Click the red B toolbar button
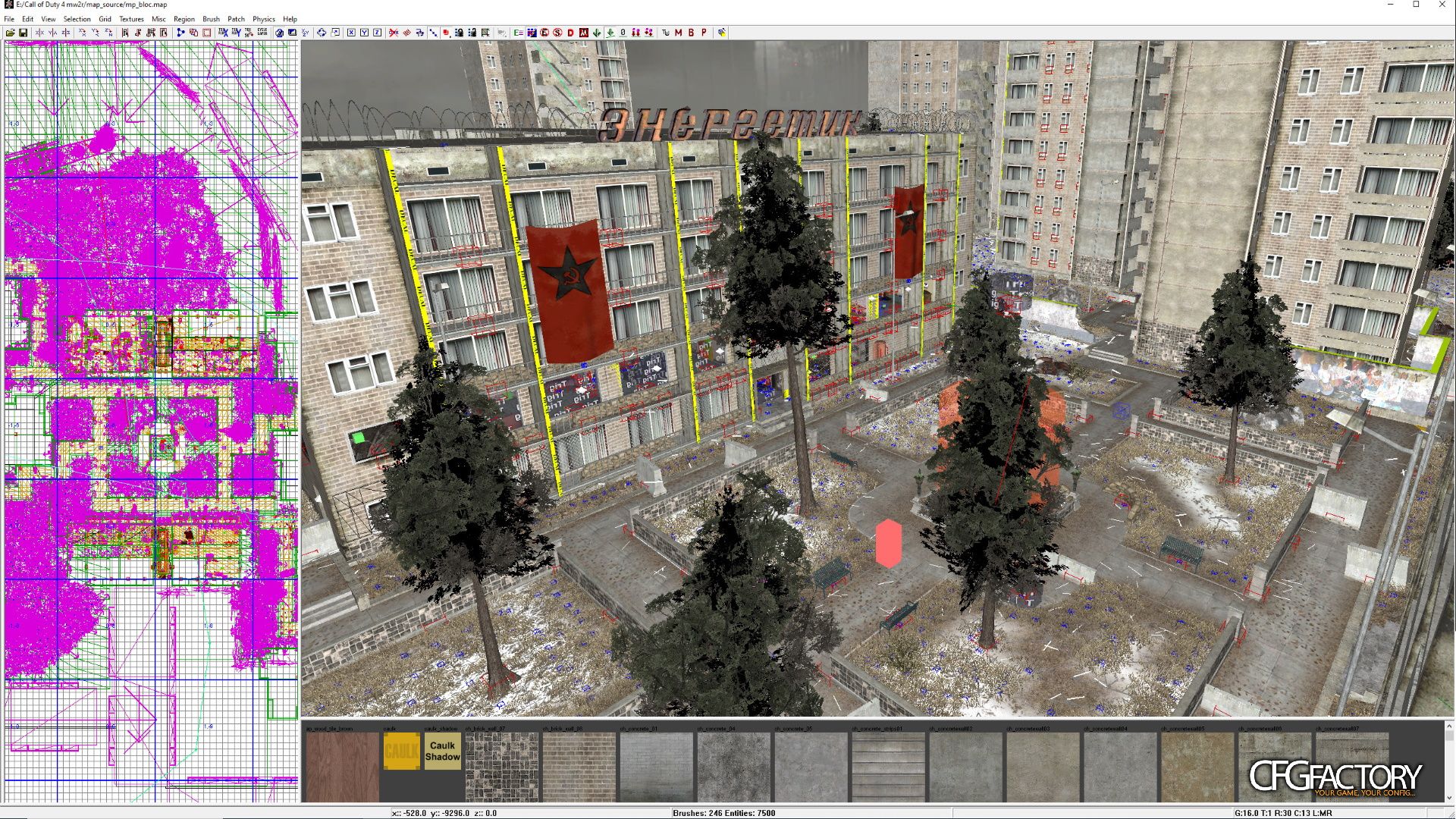 click(691, 33)
